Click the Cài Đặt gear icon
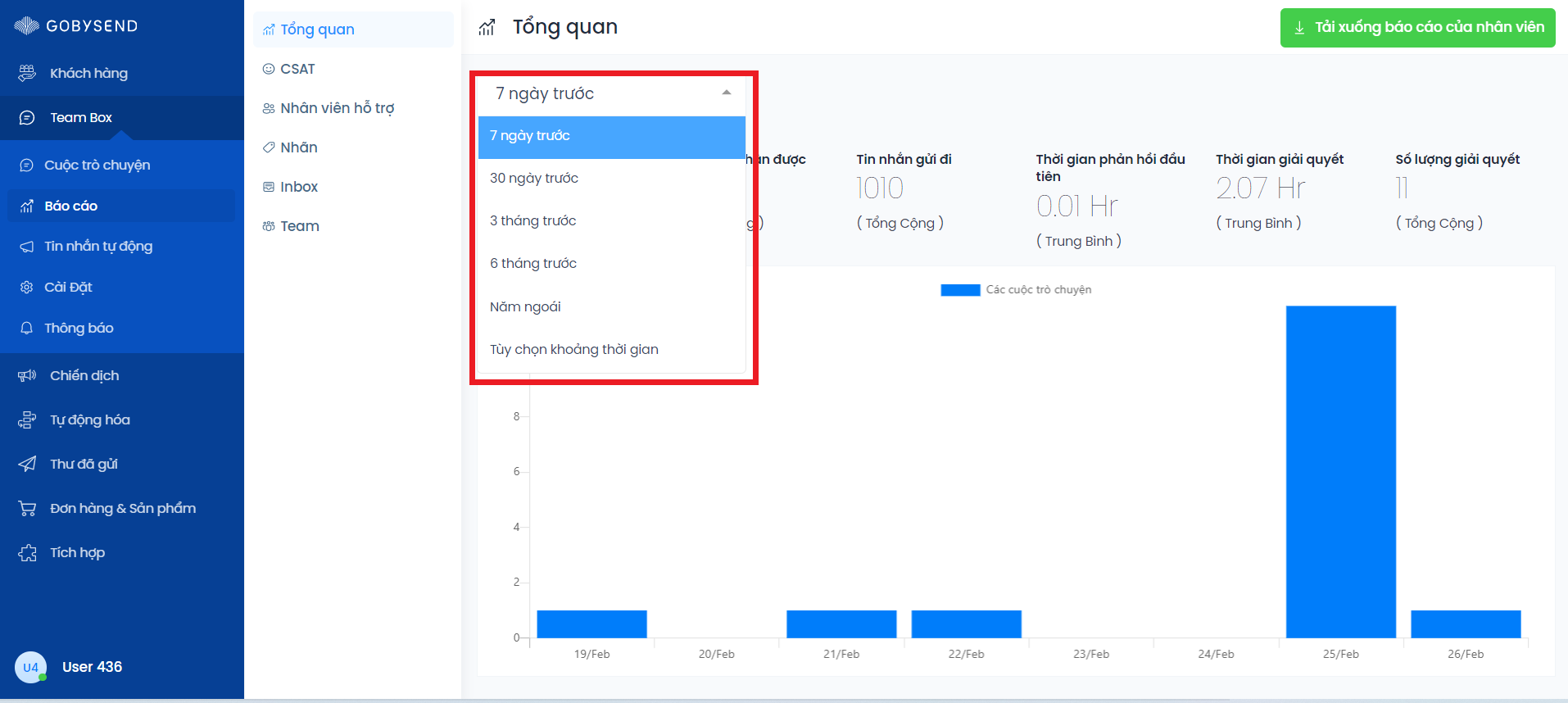 coord(27,287)
